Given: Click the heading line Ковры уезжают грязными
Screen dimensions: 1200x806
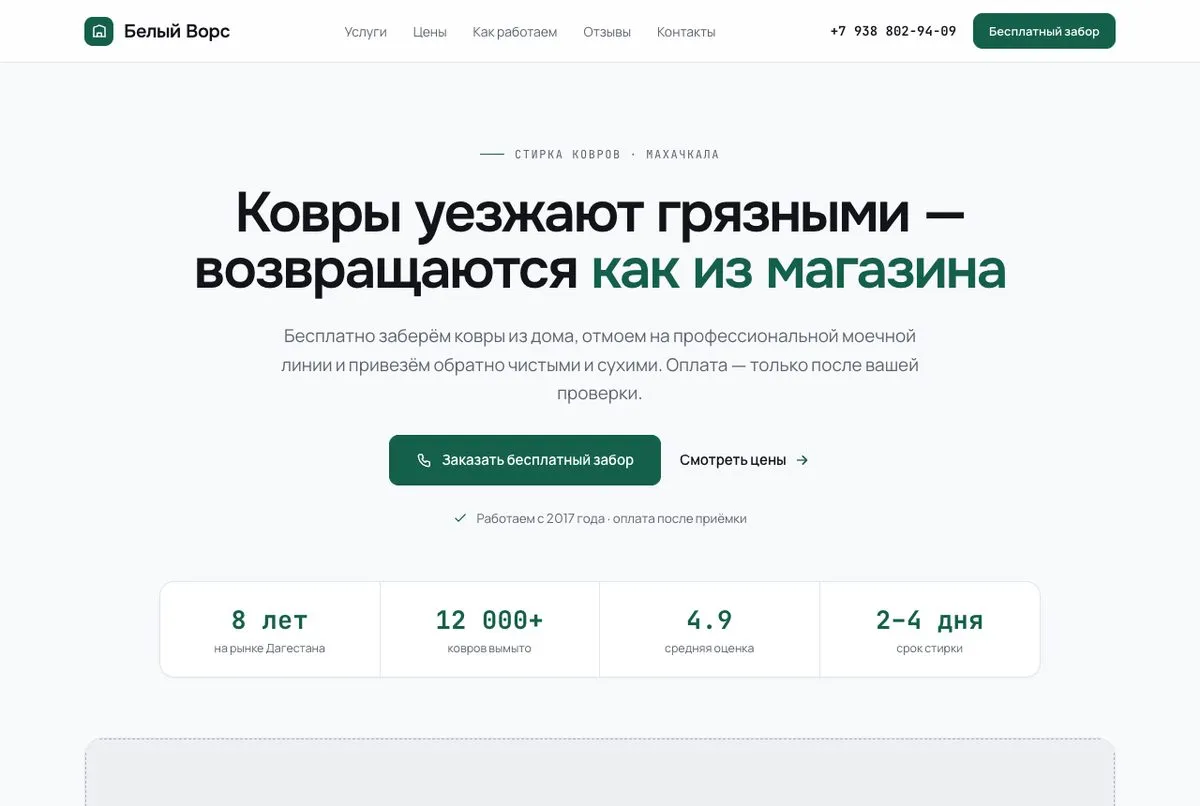Looking at the screenshot, I should tap(600, 212).
